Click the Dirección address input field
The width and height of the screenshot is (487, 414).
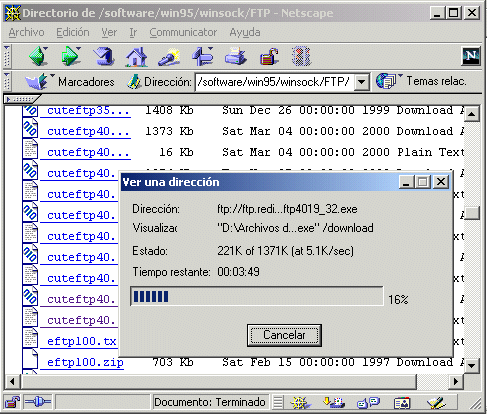275,82
